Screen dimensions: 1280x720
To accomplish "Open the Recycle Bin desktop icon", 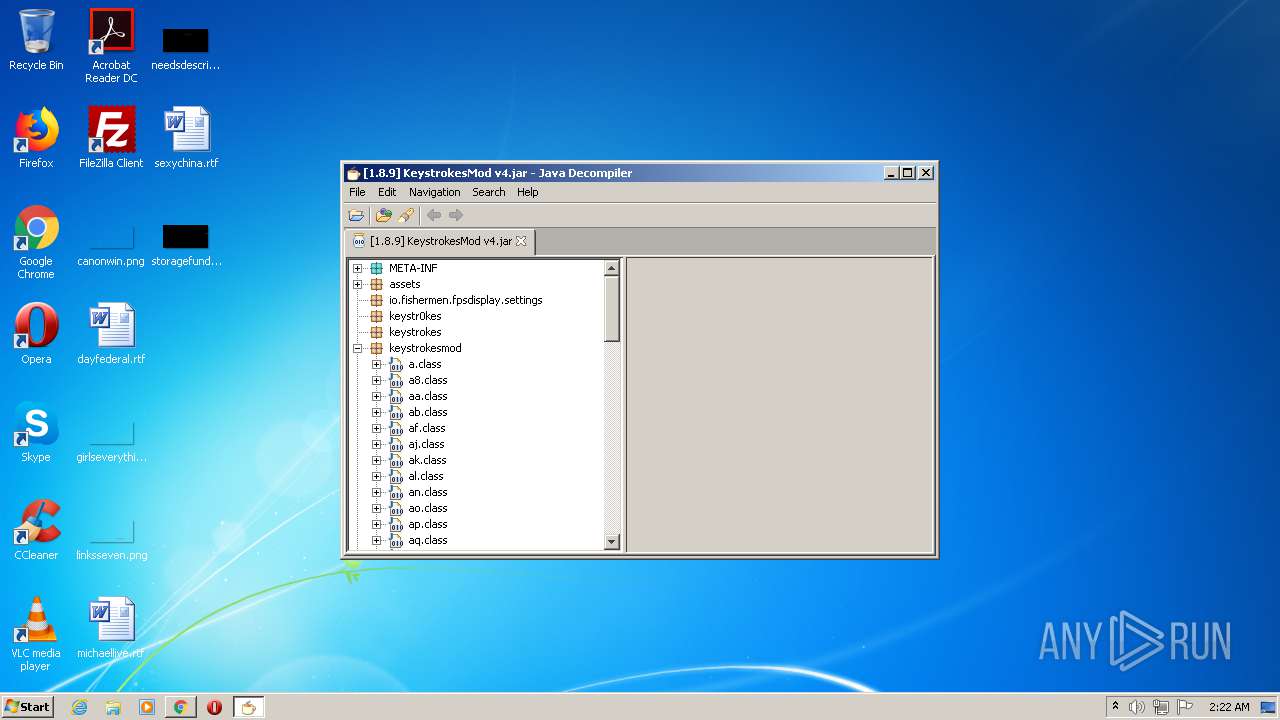I will tap(36, 40).
